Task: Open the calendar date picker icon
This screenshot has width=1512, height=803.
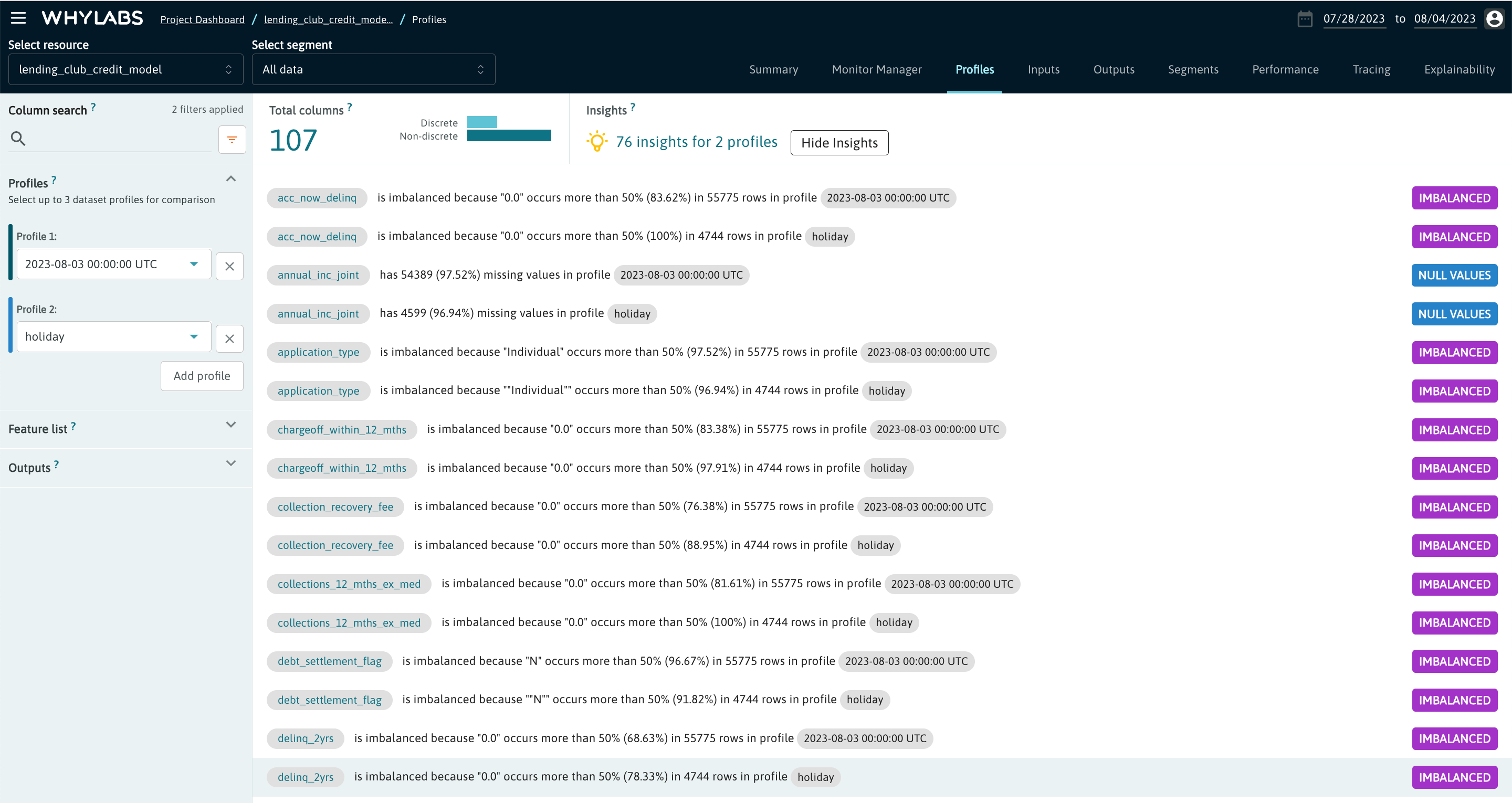Action: [x=1305, y=18]
